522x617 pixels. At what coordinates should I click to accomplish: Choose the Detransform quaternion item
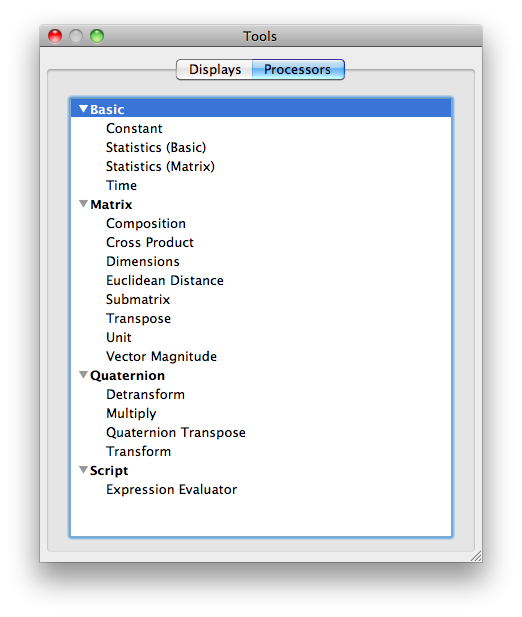(x=146, y=394)
